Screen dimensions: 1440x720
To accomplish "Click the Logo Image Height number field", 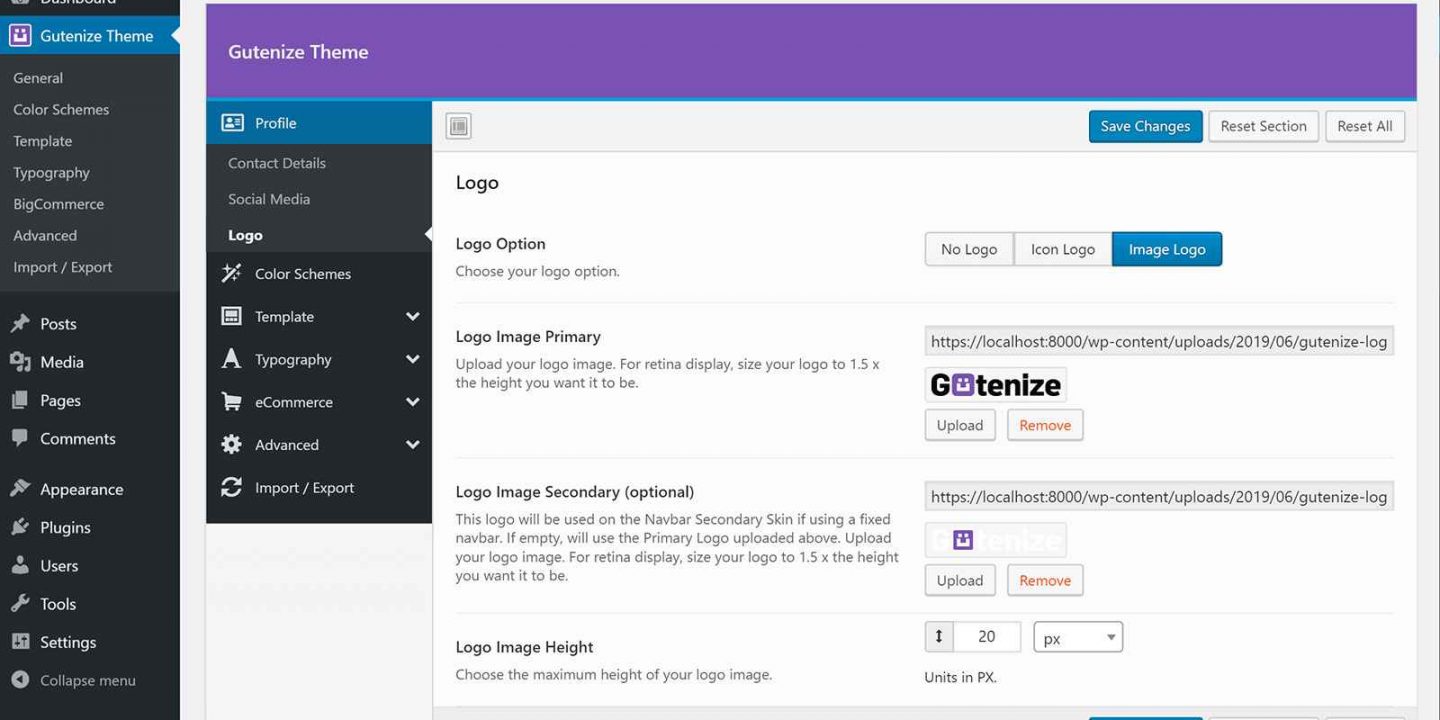I will tap(986, 637).
